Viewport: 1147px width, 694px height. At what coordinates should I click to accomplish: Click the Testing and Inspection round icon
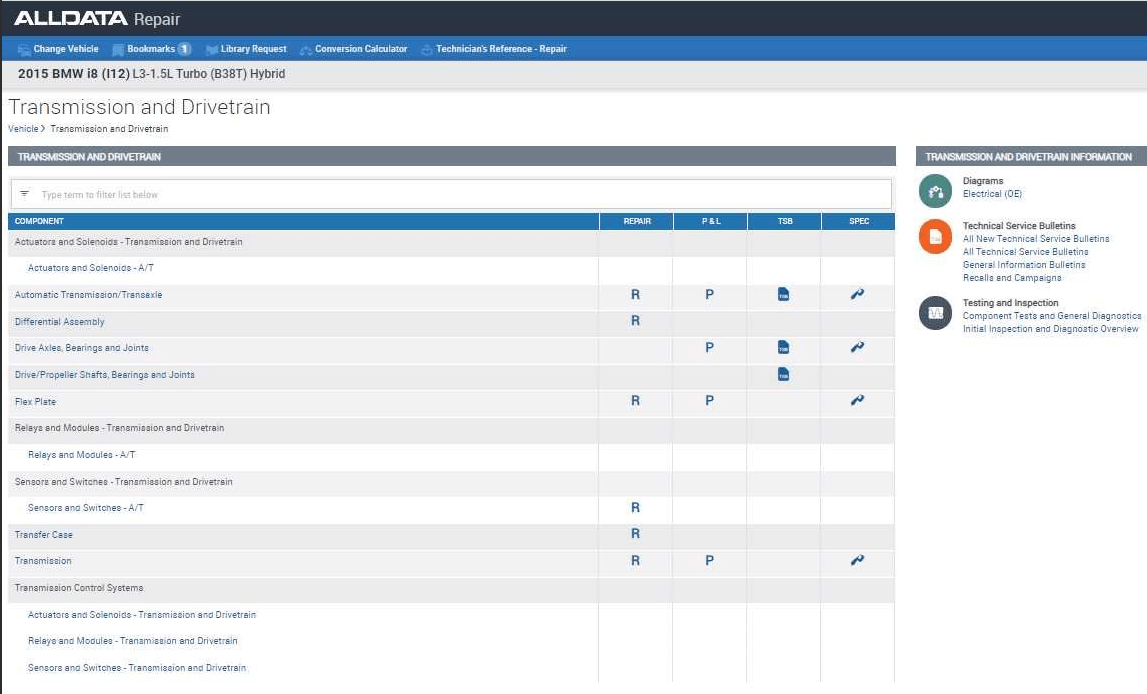(935, 313)
